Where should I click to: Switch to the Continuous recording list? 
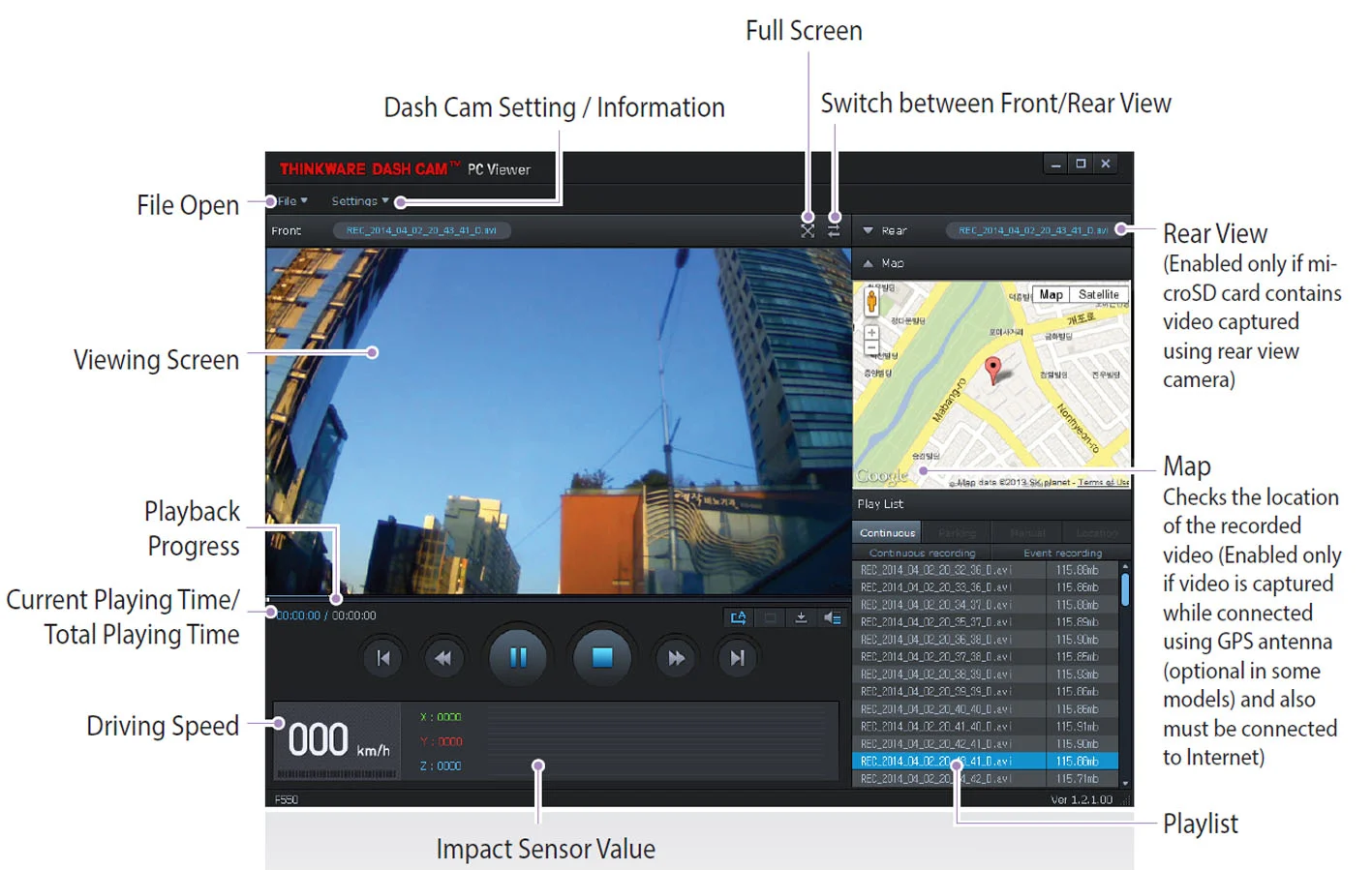[923, 553]
